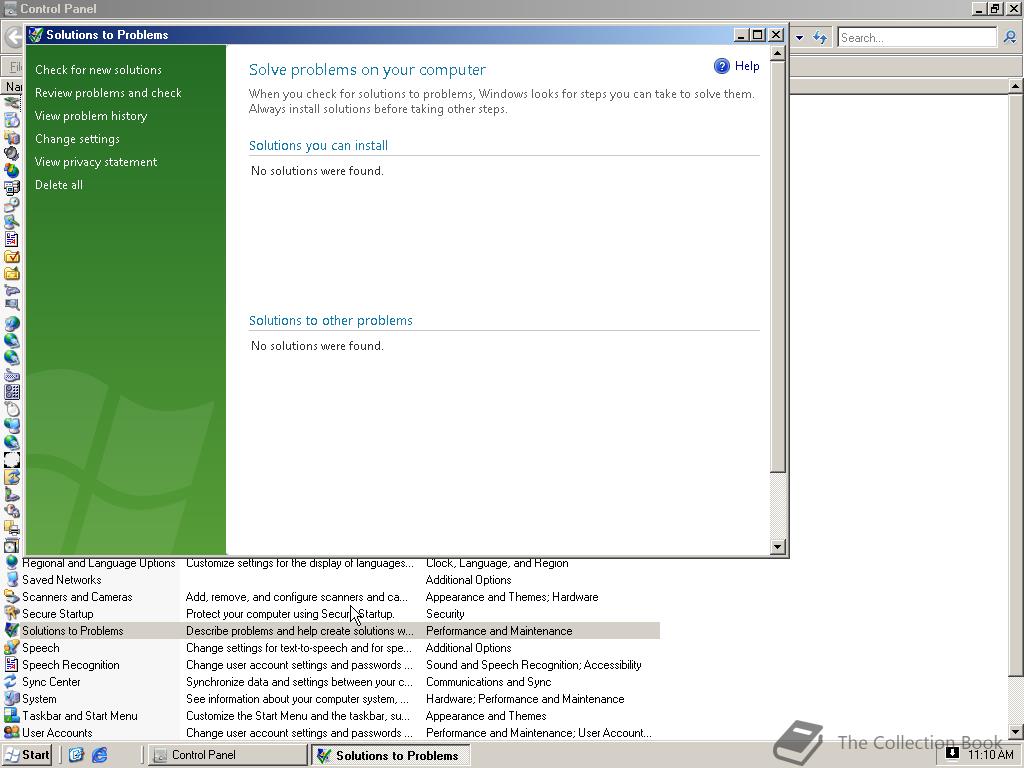Click the Solutions to Problems list icon
The height and width of the screenshot is (768, 1024).
[x=11, y=630]
